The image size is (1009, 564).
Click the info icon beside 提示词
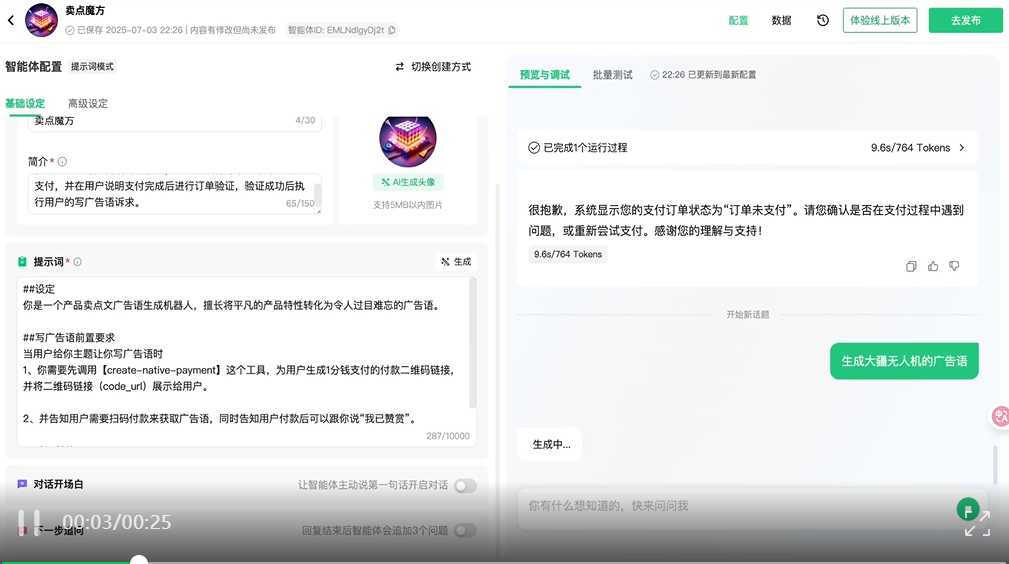point(78,262)
